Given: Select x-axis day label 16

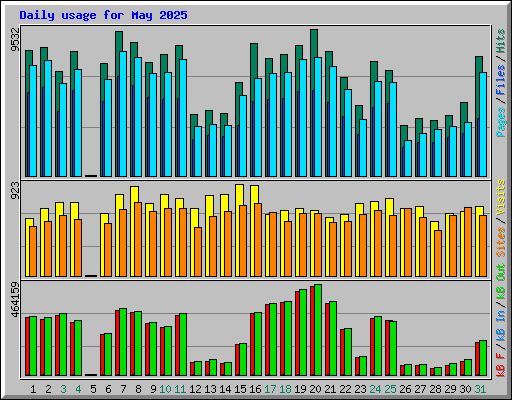Looking at the screenshot, I should 255,389.
